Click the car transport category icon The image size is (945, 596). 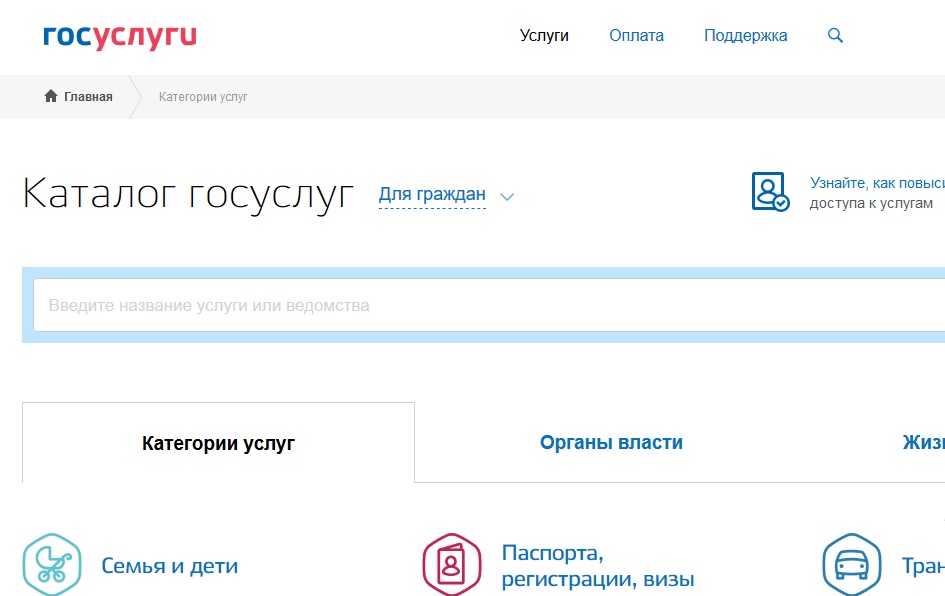pyautogui.click(x=852, y=565)
